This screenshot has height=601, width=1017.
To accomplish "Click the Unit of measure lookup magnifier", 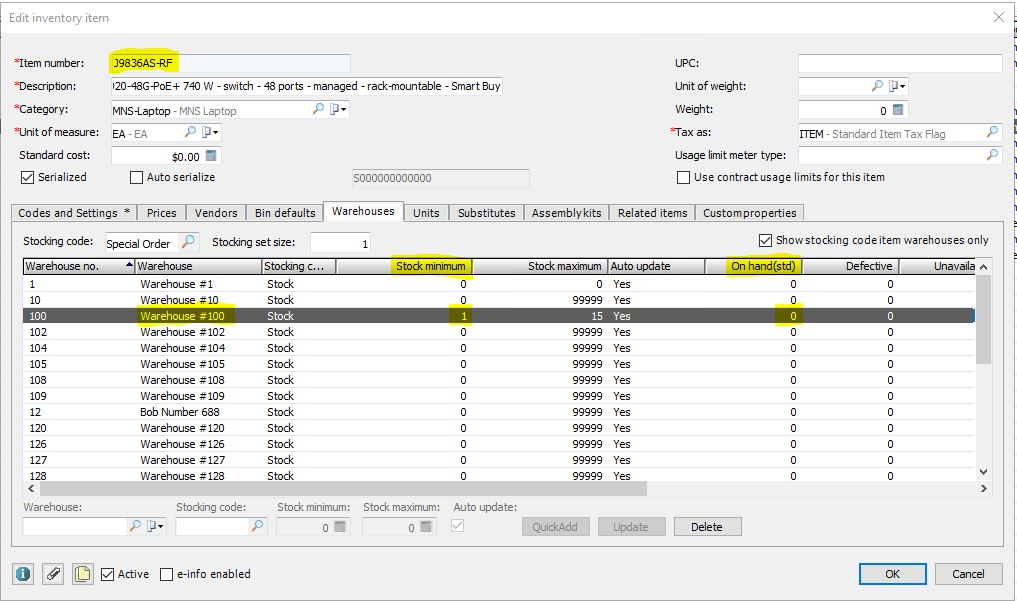I will pos(190,132).
